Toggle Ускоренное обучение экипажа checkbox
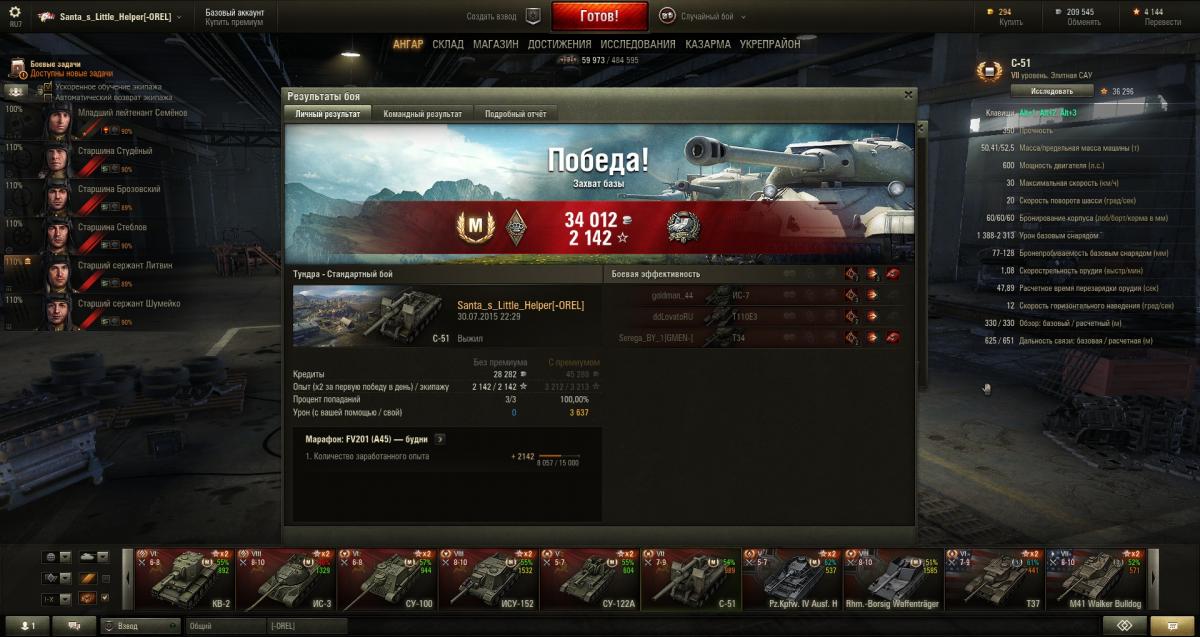Viewport: 1200px width, 637px height. [x=47, y=88]
